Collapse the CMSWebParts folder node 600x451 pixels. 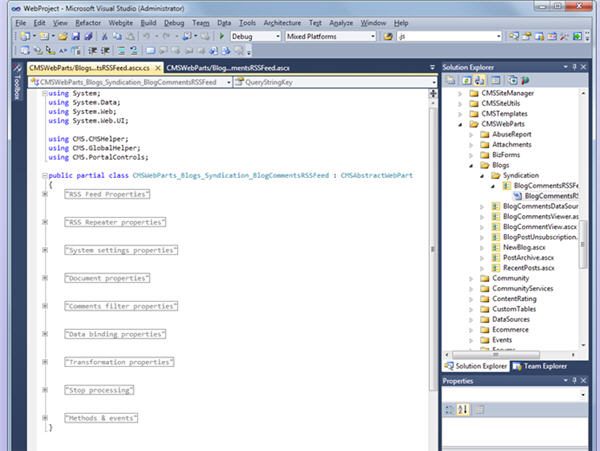coord(459,125)
